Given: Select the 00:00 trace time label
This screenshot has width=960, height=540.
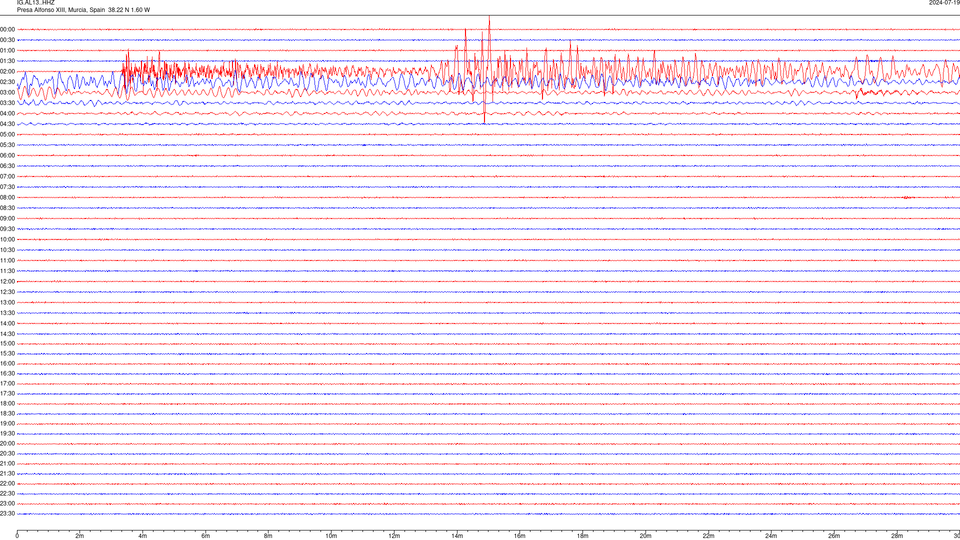Looking at the screenshot, I should (x=7, y=29).
